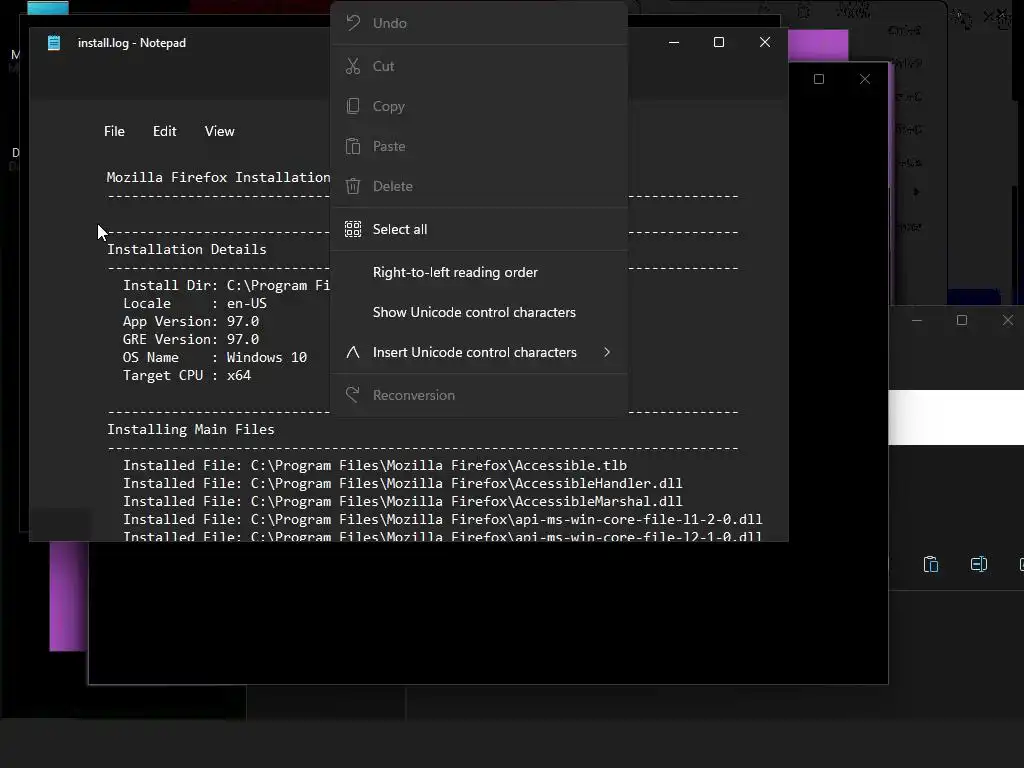Screen dimensions: 1024x768
Task: Expand the Insert Unicode control characters submenu
Action: 479,353
